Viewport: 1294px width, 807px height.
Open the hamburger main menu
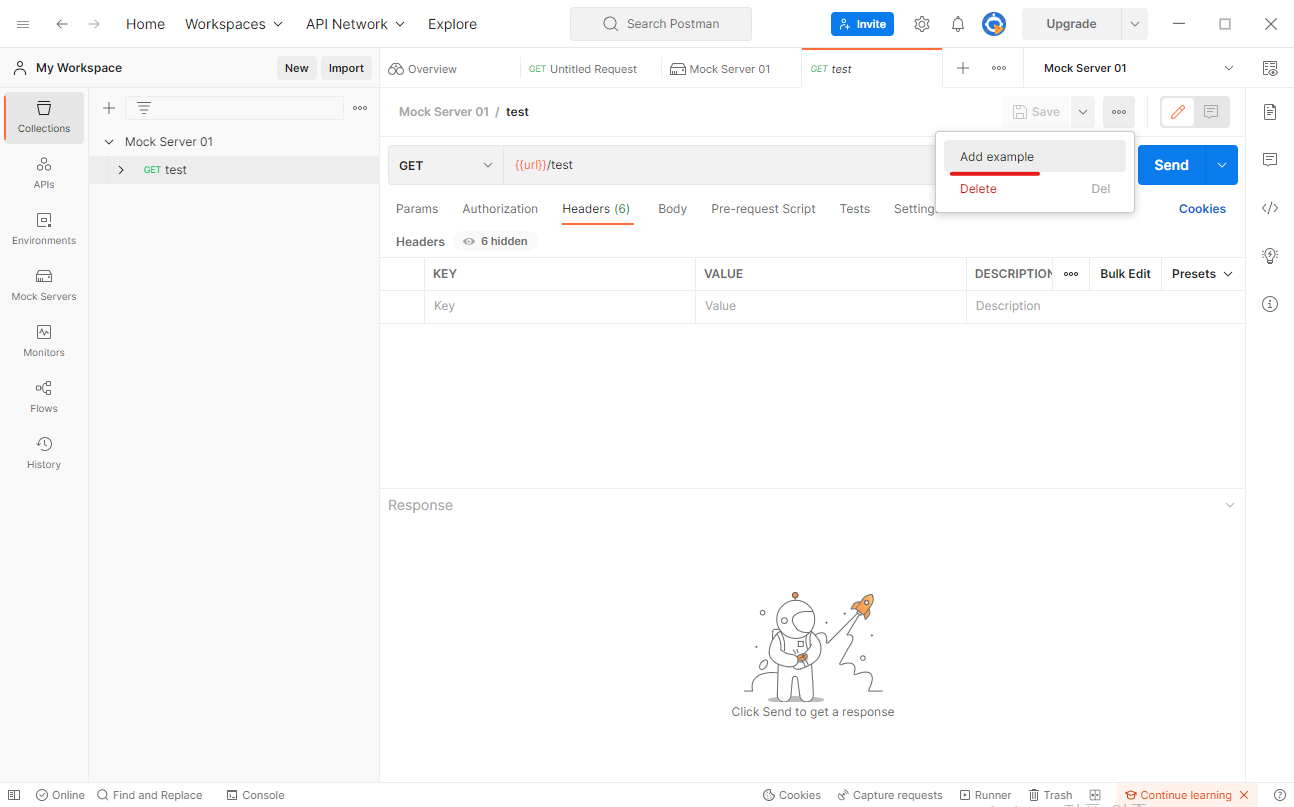pos(23,24)
